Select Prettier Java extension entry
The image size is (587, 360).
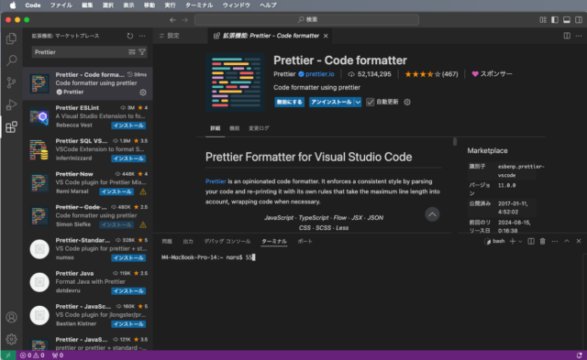click(x=88, y=282)
